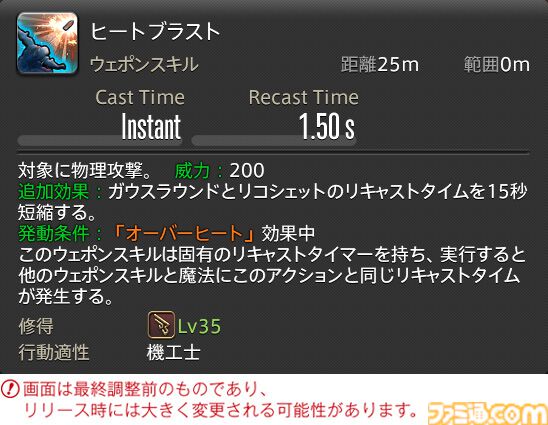Click the Famitsu.com watermark logo
The height and width of the screenshot is (425, 548).
coord(488,413)
